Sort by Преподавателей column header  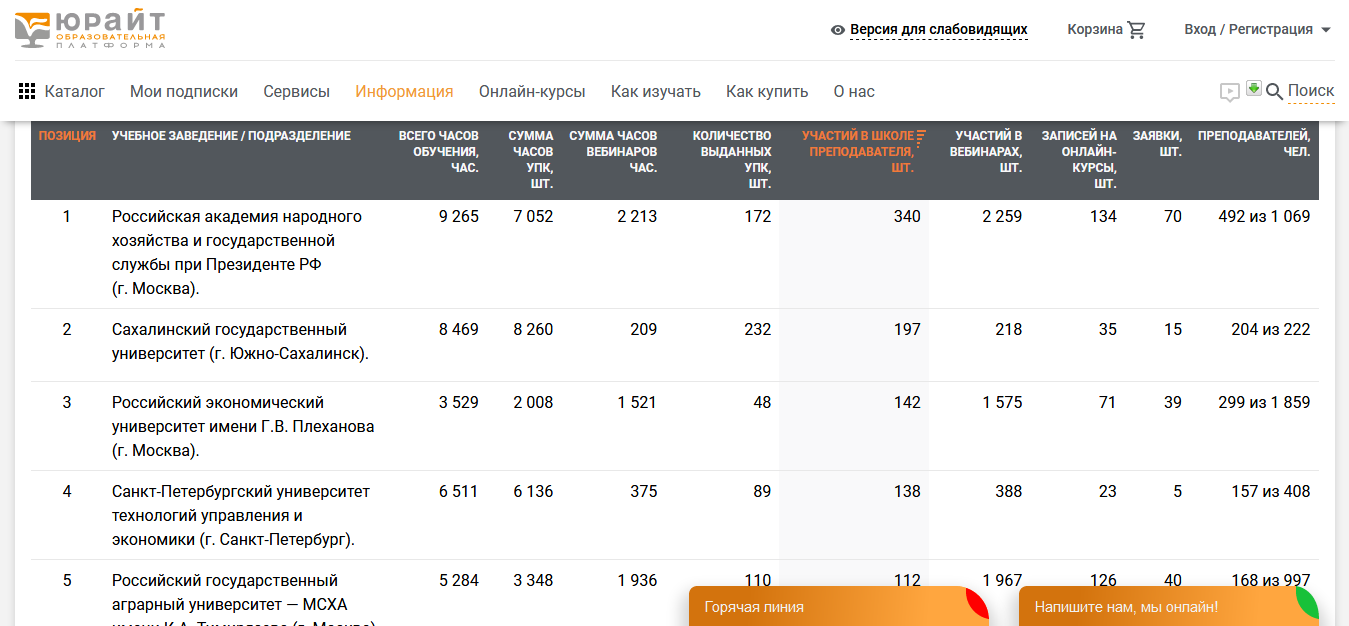[1254, 144]
